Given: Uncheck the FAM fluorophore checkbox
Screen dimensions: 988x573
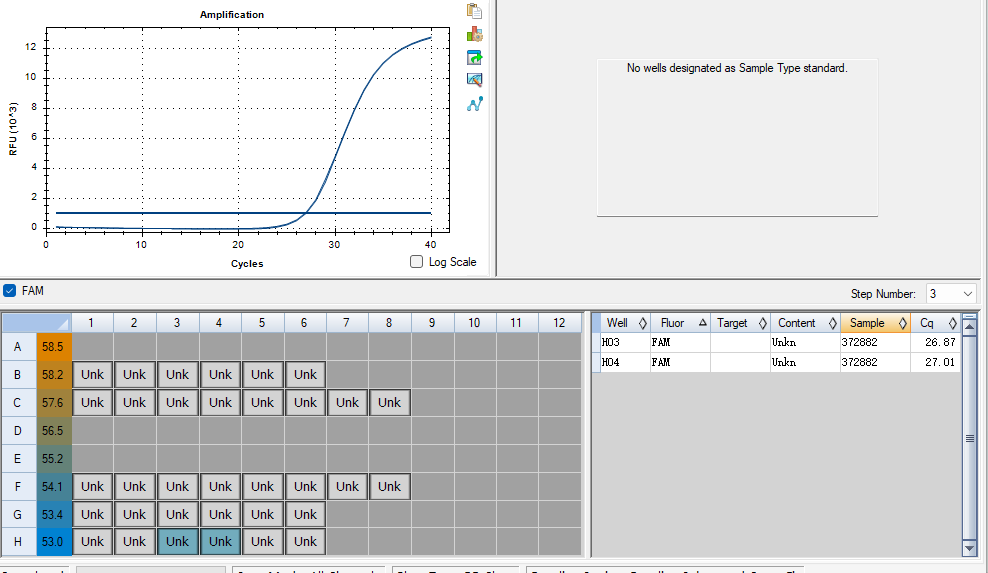Looking at the screenshot, I should click(x=9, y=291).
